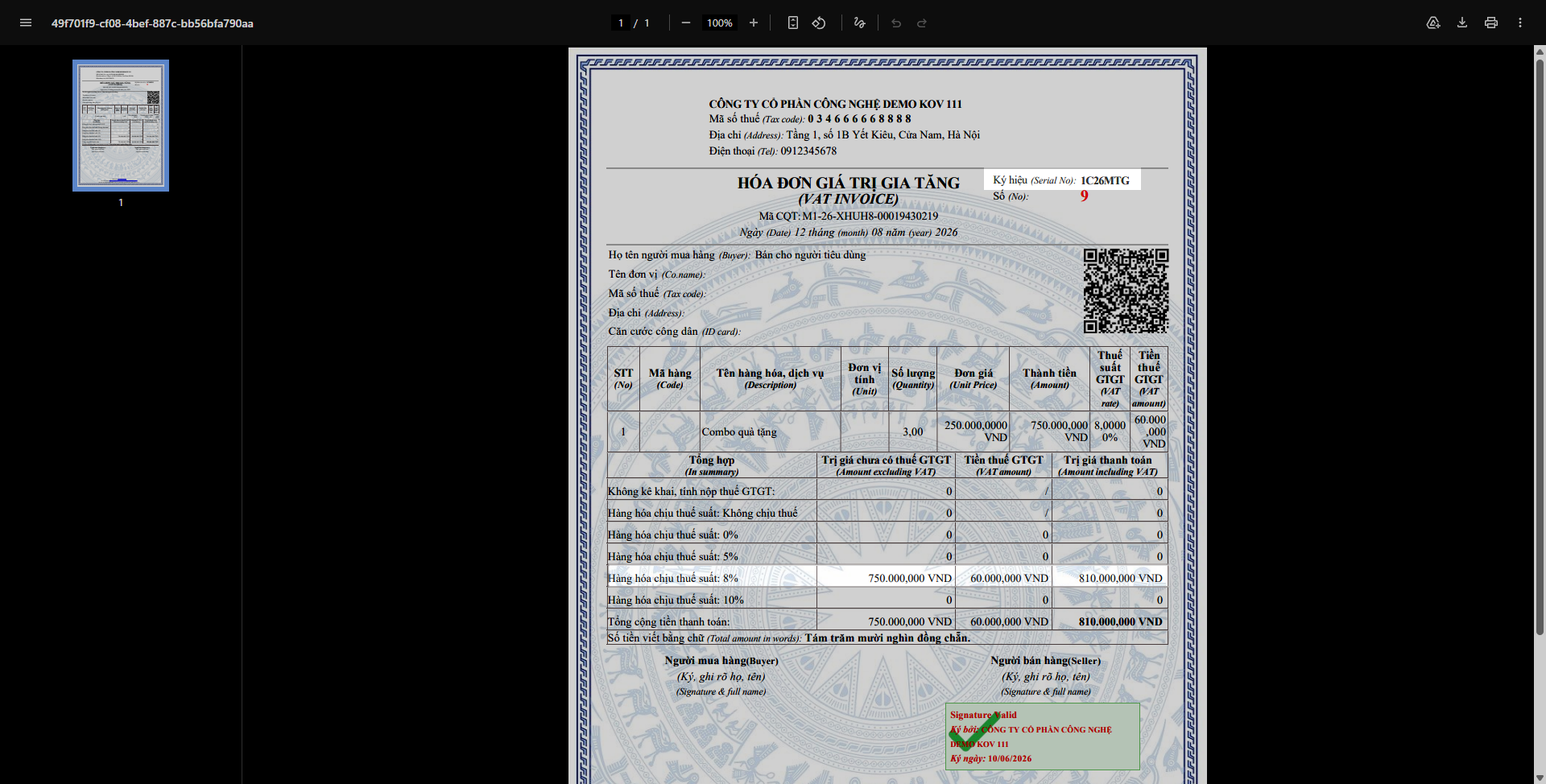Select the page 1 thumbnail

(121, 126)
